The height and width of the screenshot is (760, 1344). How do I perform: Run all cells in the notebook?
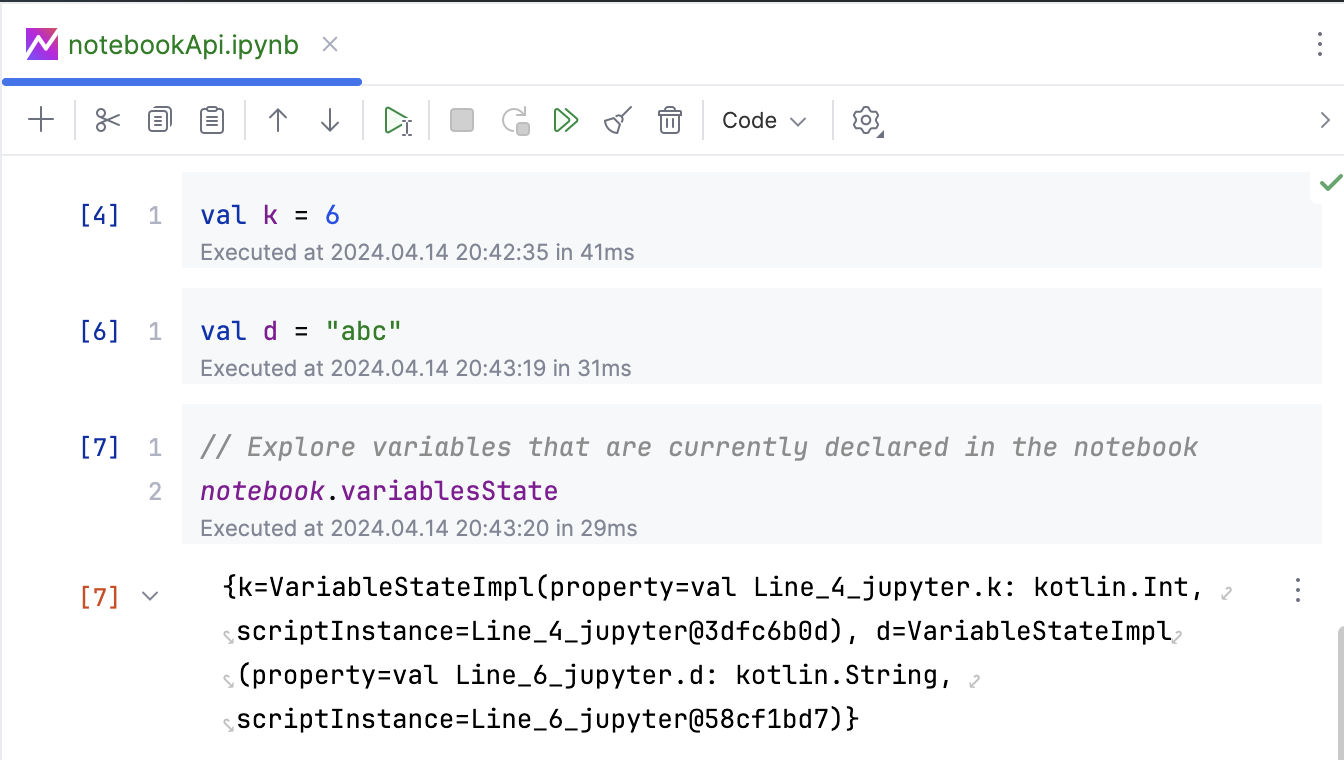click(x=566, y=120)
